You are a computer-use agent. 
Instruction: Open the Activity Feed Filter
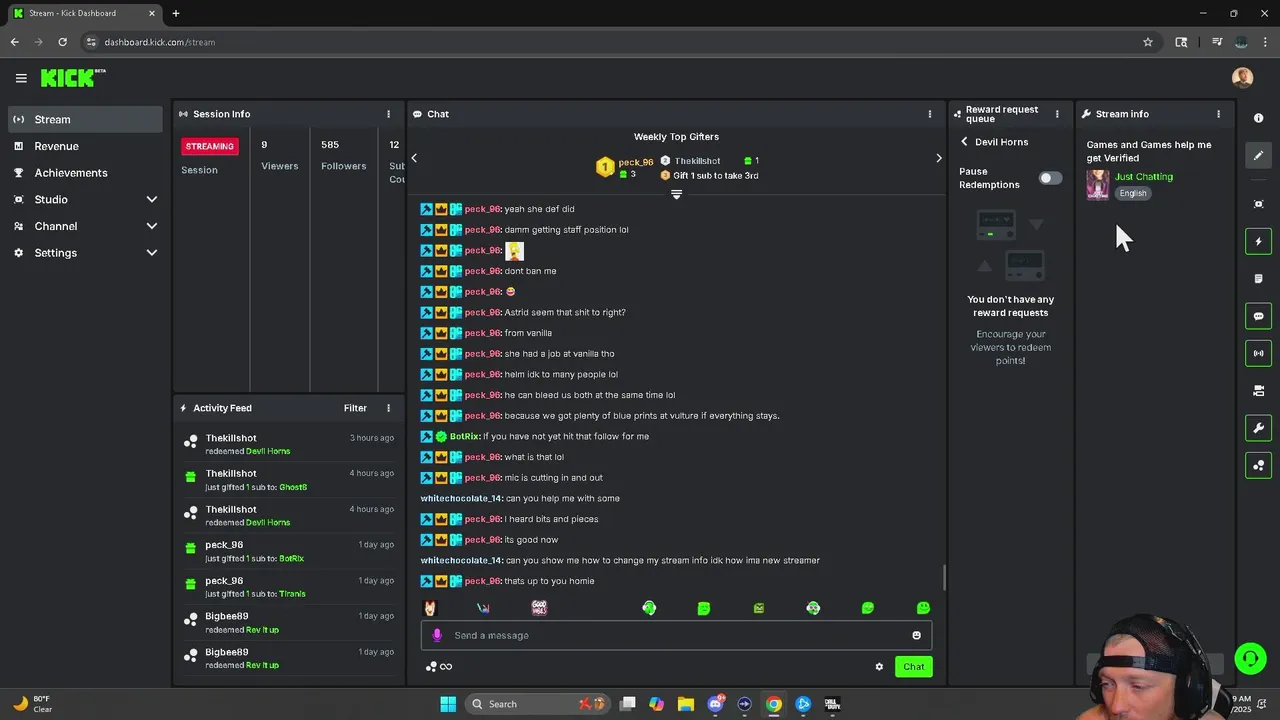[x=355, y=408]
